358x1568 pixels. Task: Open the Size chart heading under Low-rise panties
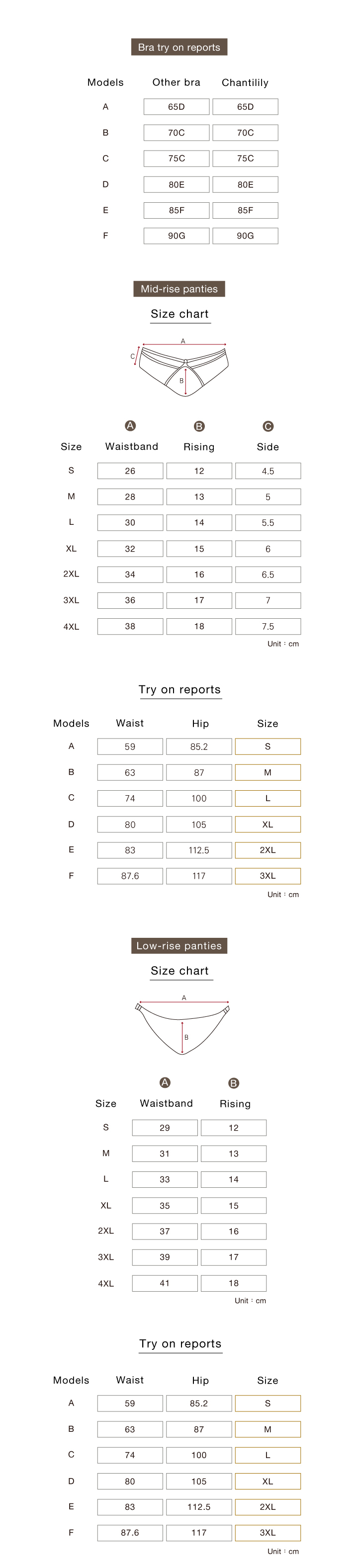click(179, 971)
